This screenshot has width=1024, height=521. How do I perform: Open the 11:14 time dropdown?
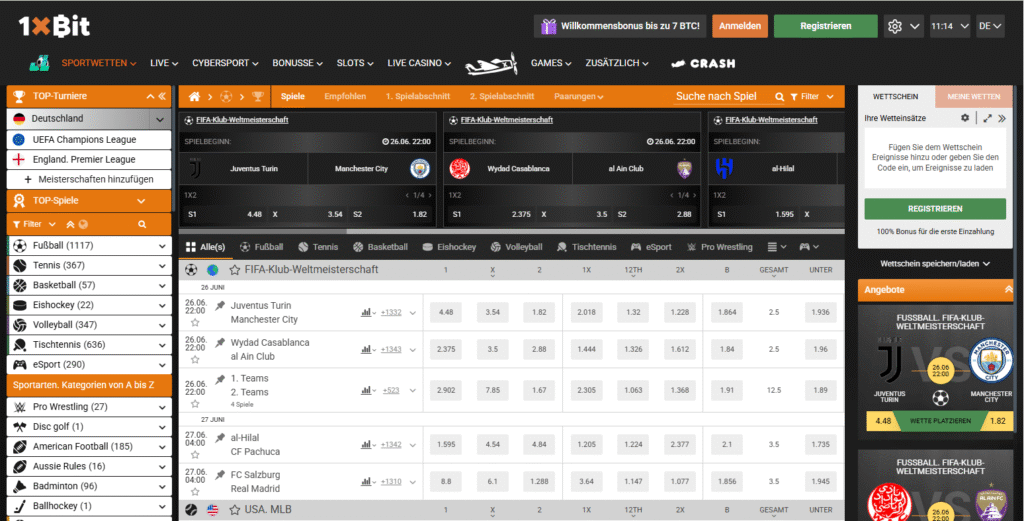950,26
